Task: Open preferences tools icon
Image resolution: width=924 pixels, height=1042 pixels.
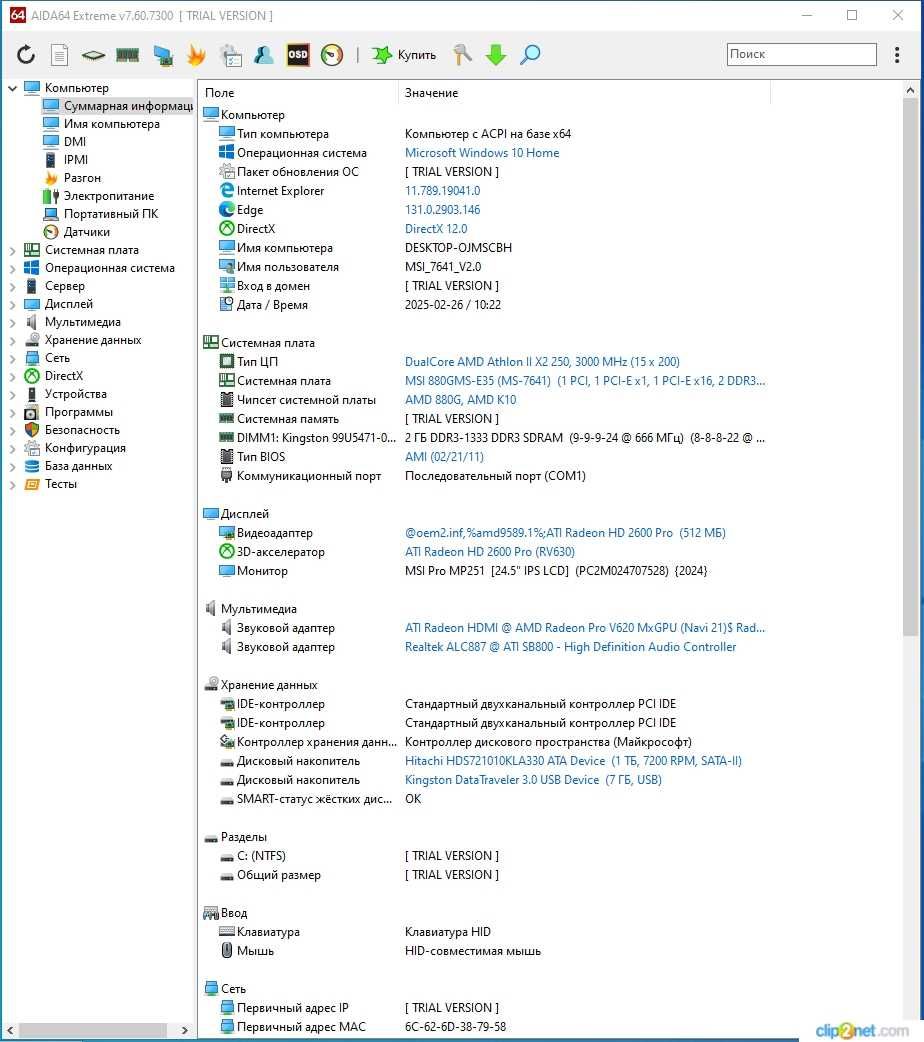Action: 462,54
